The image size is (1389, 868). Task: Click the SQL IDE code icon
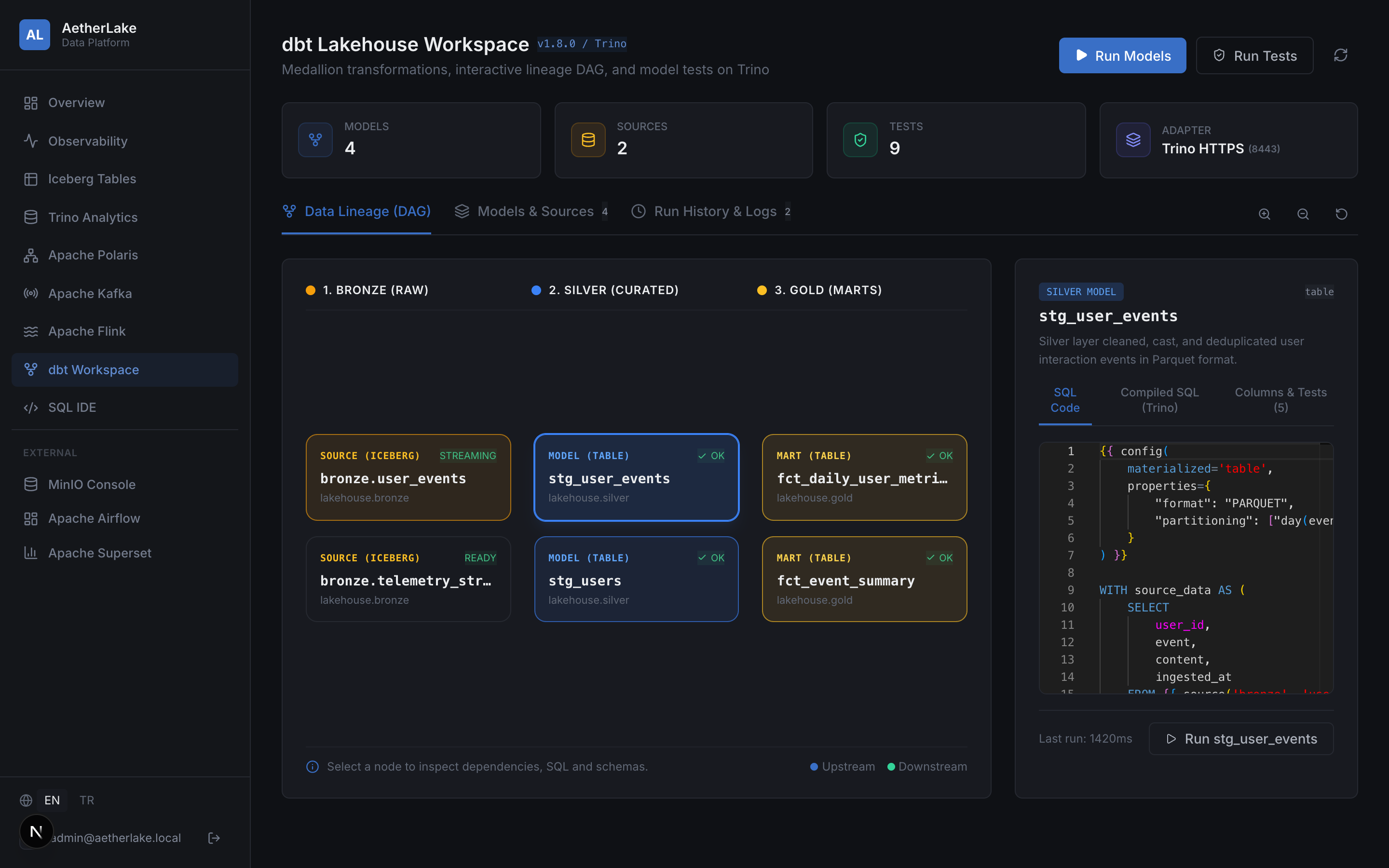[x=30, y=407]
